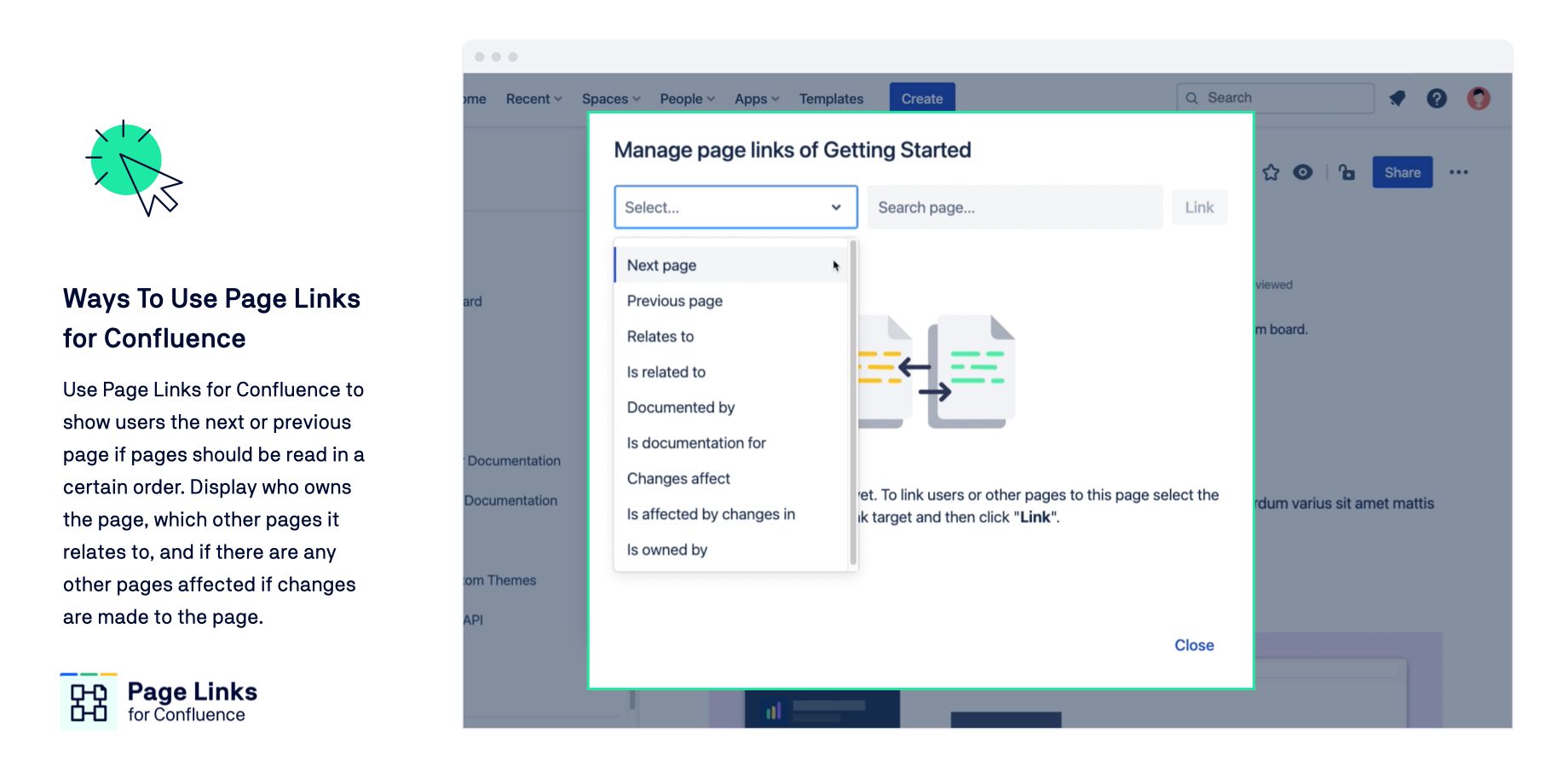1568x767 pixels.
Task: Open the Spaces dropdown menu
Action: [x=611, y=99]
